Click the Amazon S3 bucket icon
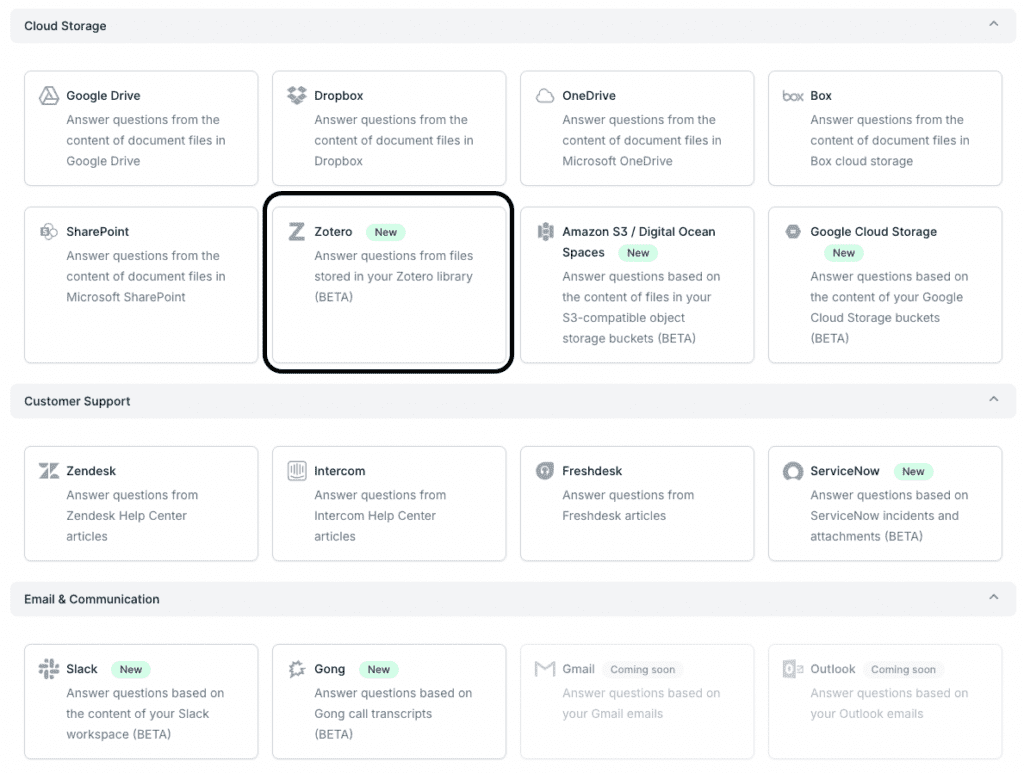 point(545,232)
